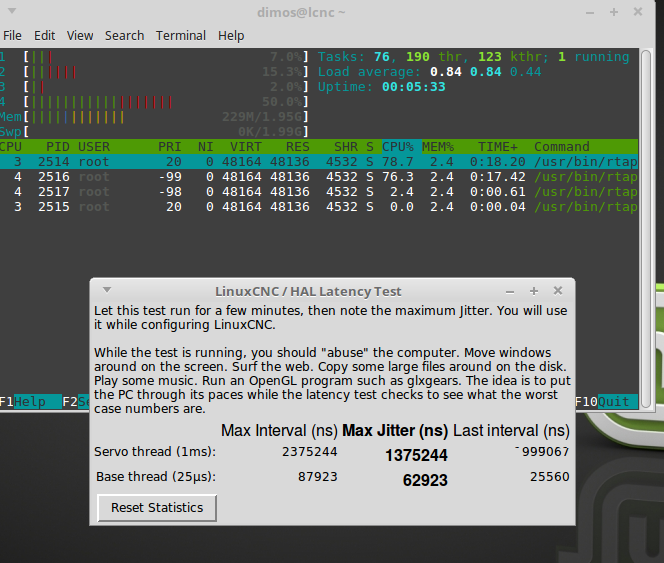Click the Servo thread (1ms) label

155,452
